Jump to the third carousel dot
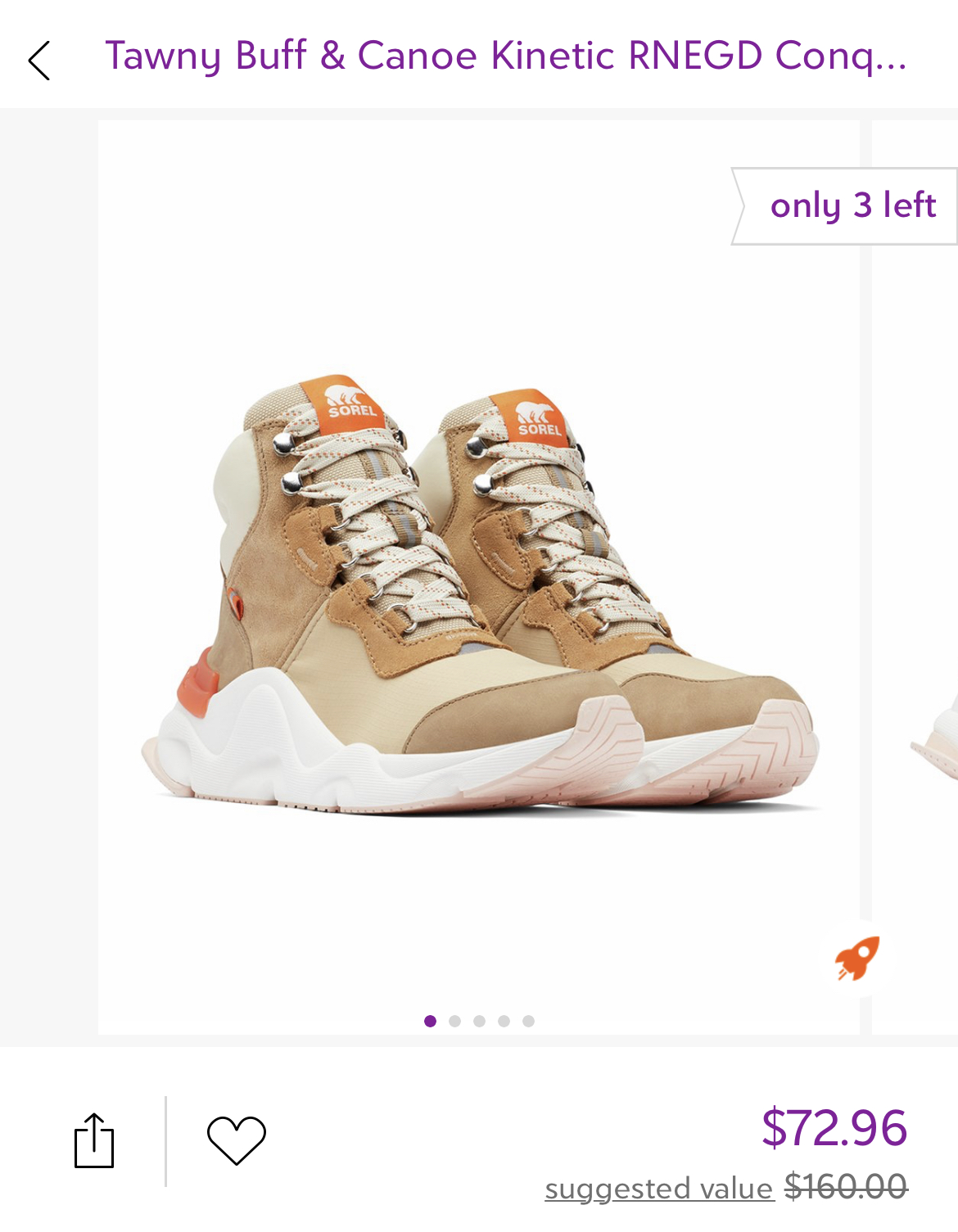The height and width of the screenshot is (1232, 958). pos(479,1021)
